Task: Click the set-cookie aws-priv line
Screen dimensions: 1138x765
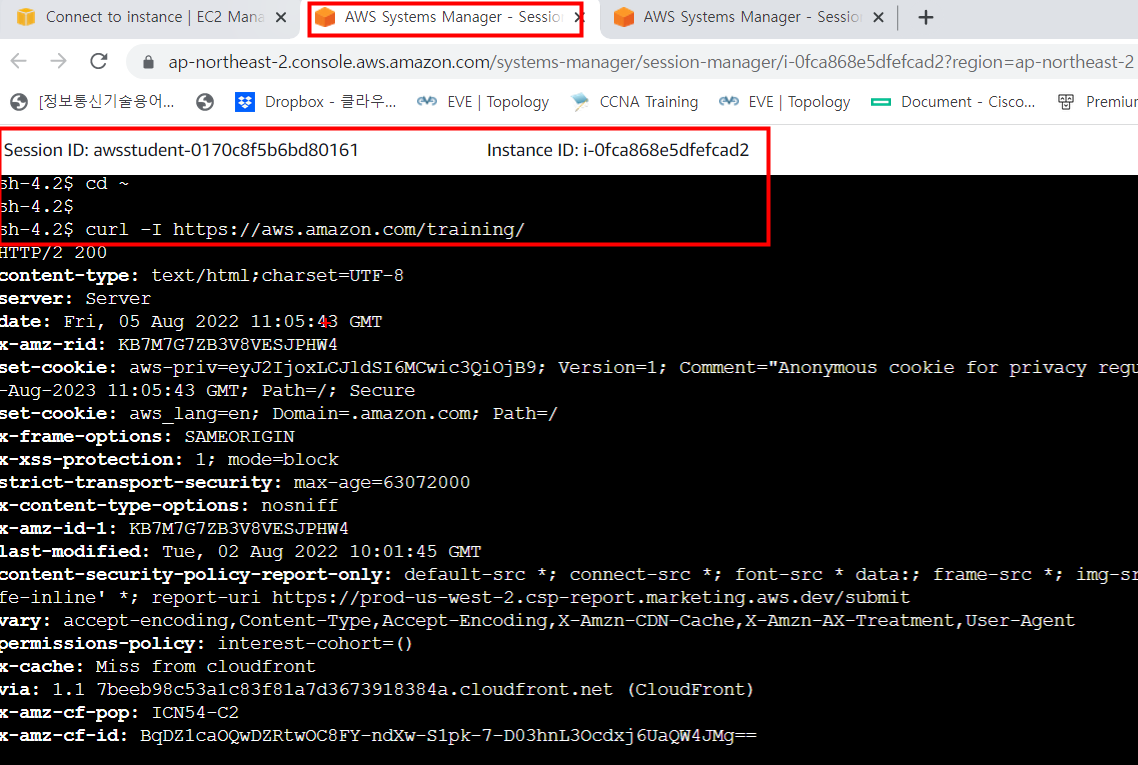Action: pyautogui.click(x=569, y=368)
